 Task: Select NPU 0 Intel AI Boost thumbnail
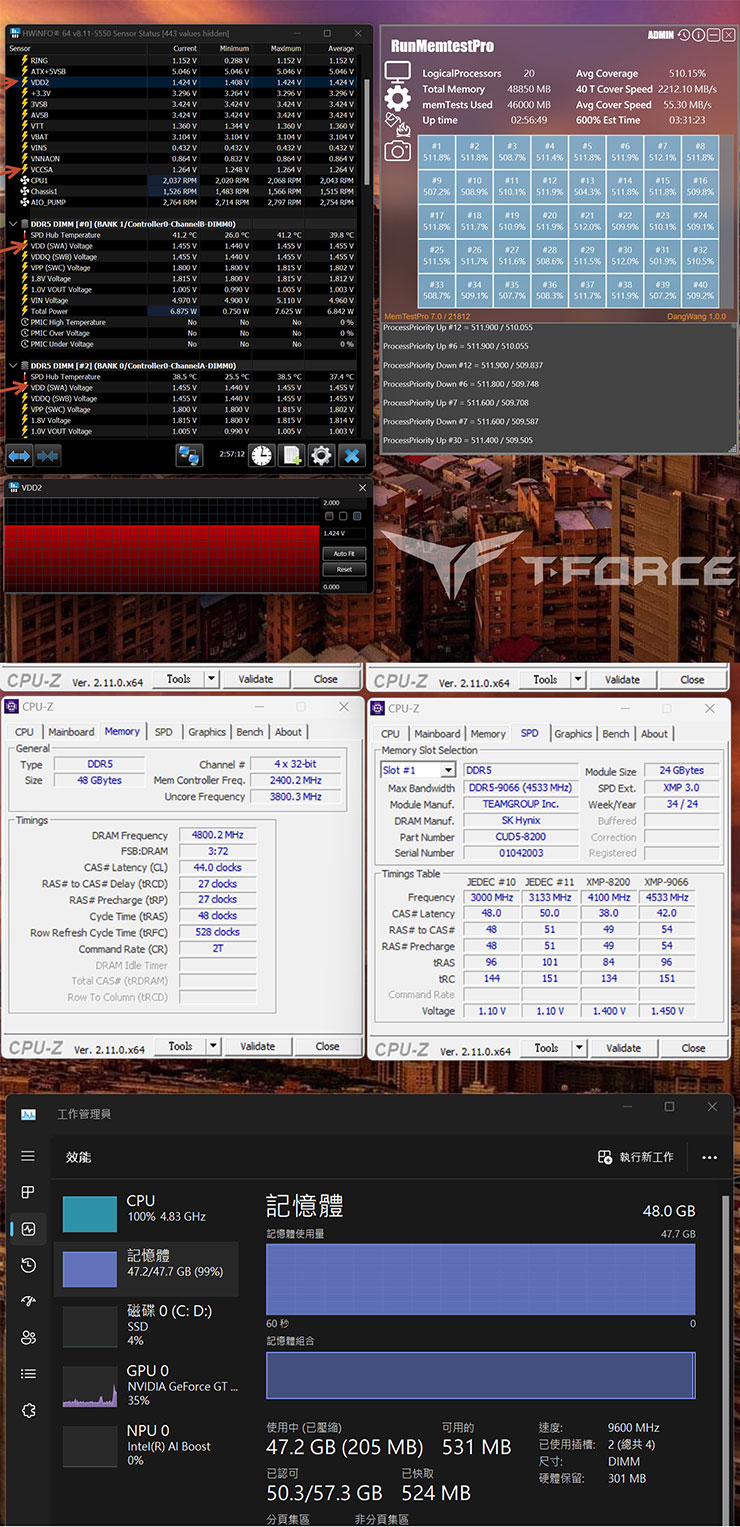90,1446
